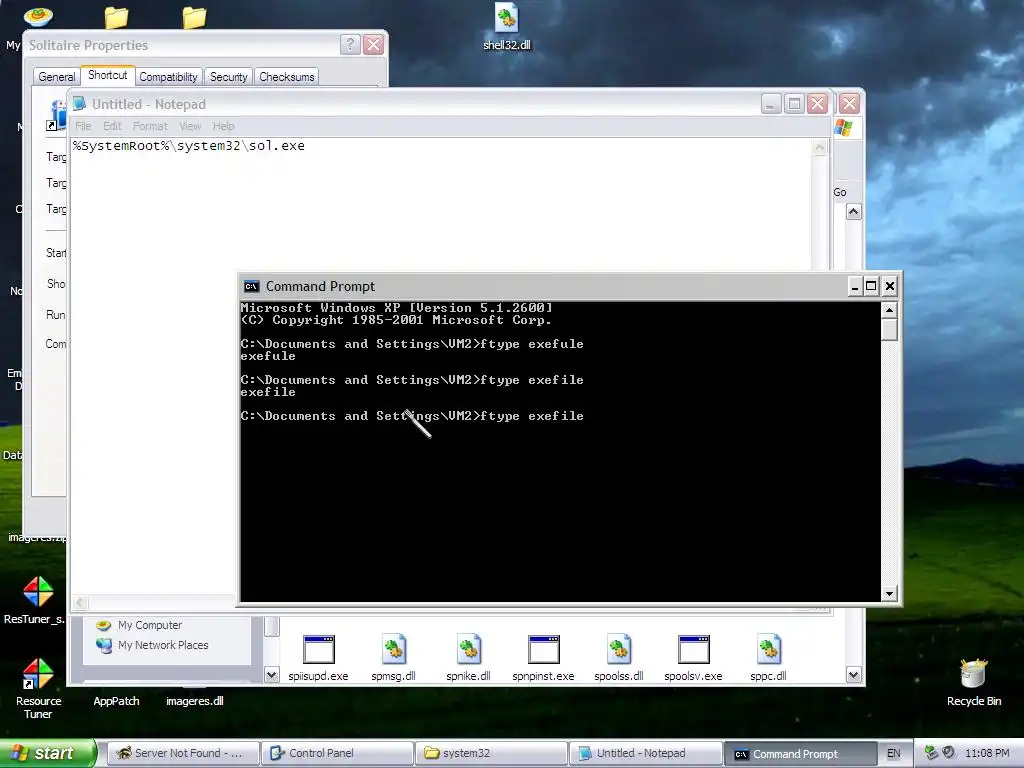Click Command Prompt scrollbar up arrow
The image size is (1024, 768).
pyautogui.click(x=889, y=310)
